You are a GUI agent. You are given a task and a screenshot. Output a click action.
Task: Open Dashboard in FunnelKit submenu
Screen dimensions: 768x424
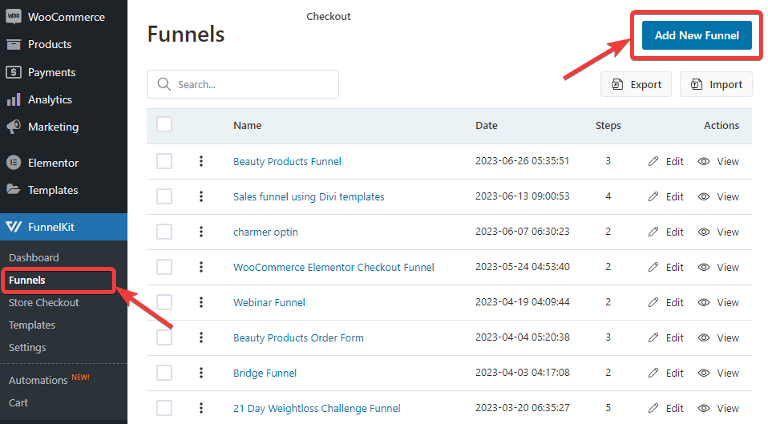click(x=34, y=258)
